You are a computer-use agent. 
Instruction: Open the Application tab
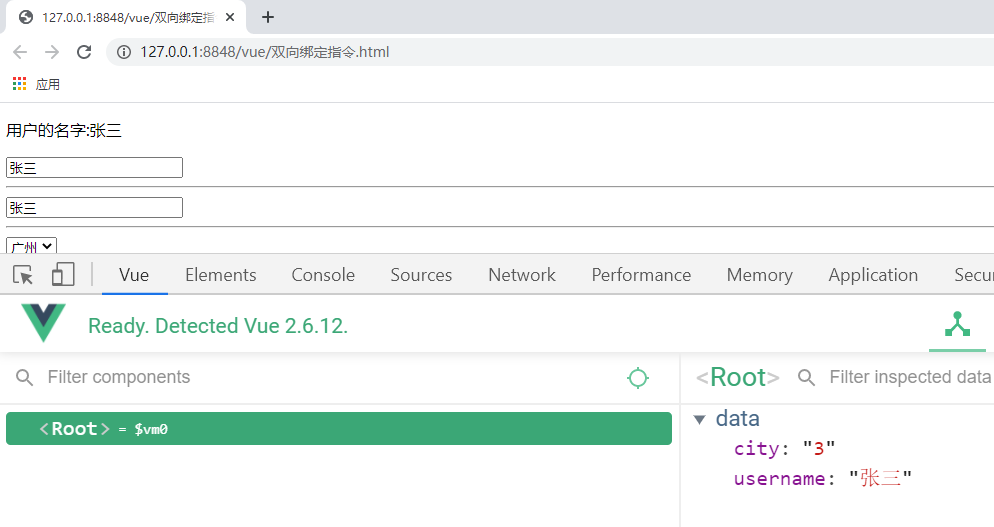(x=873, y=275)
